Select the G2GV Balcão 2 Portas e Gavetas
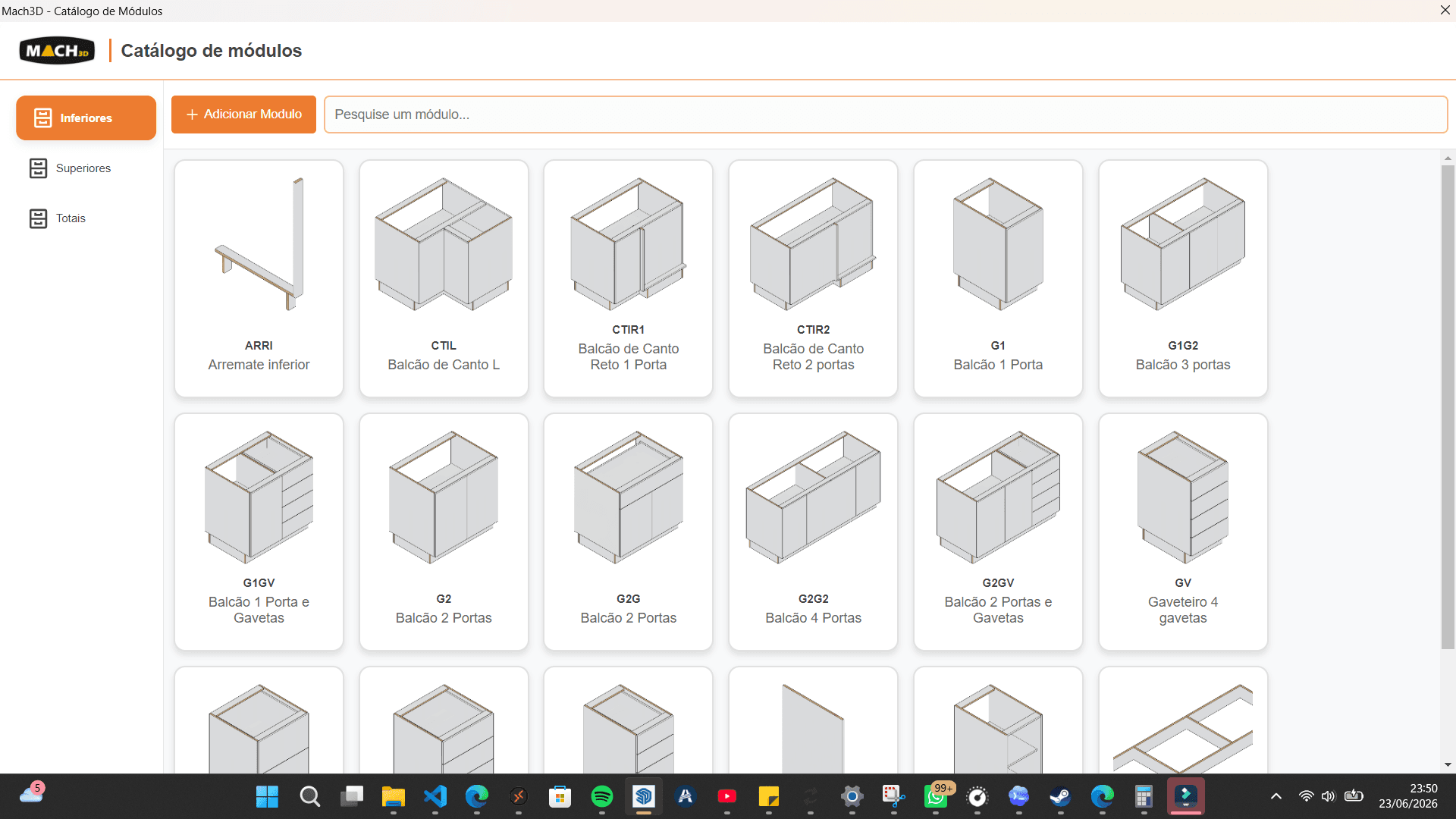Image resolution: width=1456 pixels, height=819 pixels. [998, 532]
